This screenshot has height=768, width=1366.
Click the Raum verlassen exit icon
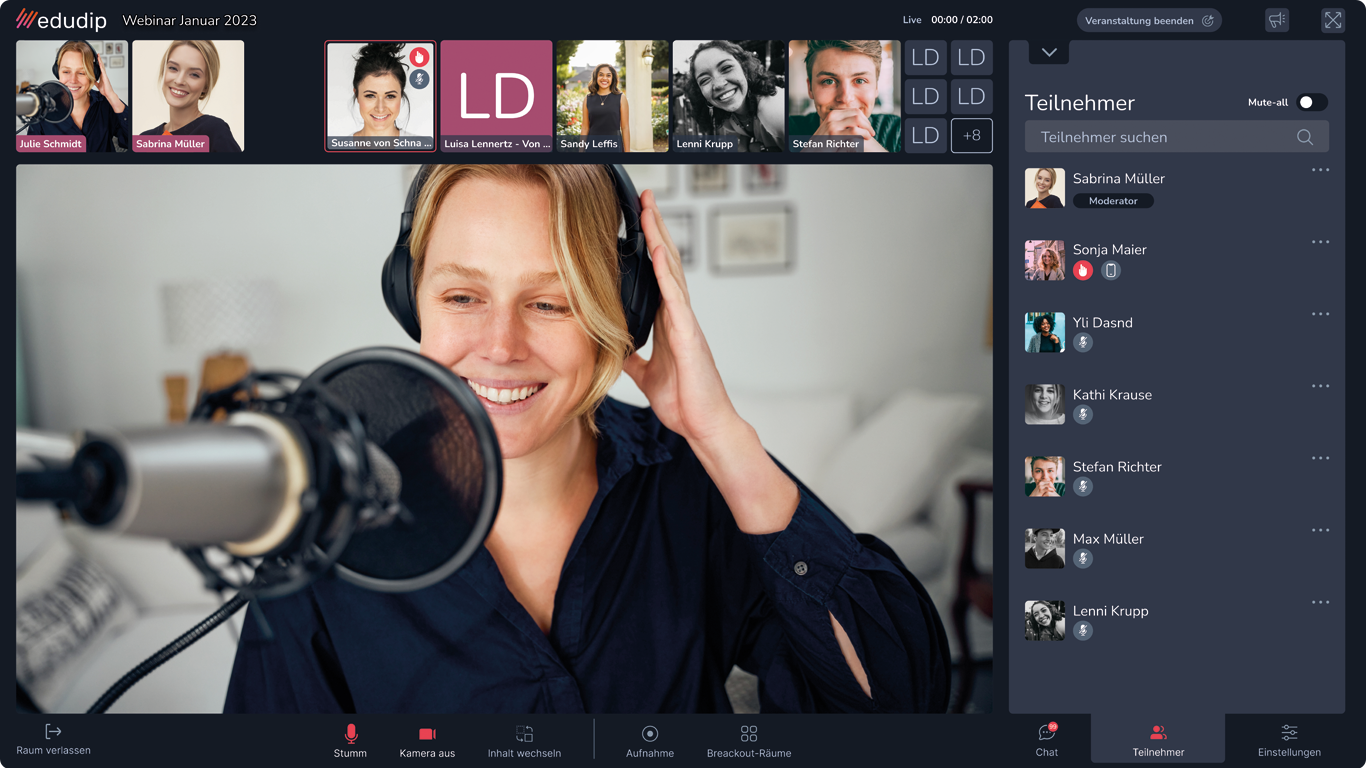53,733
